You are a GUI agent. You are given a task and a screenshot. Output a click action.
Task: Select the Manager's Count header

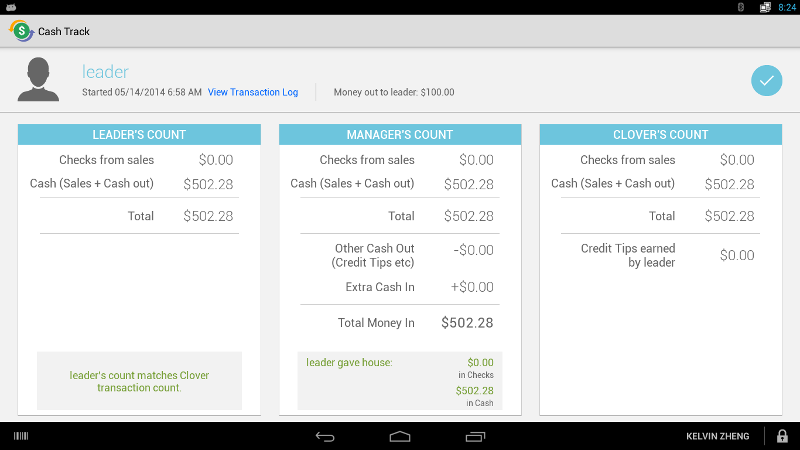pyautogui.click(x=400, y=135)
